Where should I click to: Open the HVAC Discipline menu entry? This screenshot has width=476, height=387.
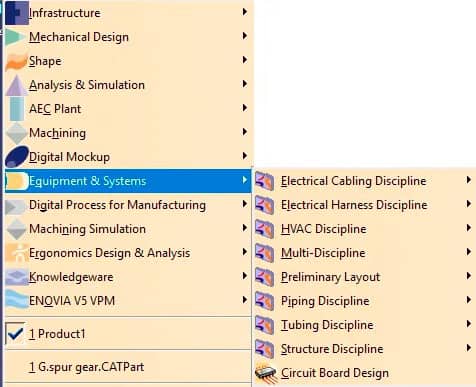click(x=364, y=229)
